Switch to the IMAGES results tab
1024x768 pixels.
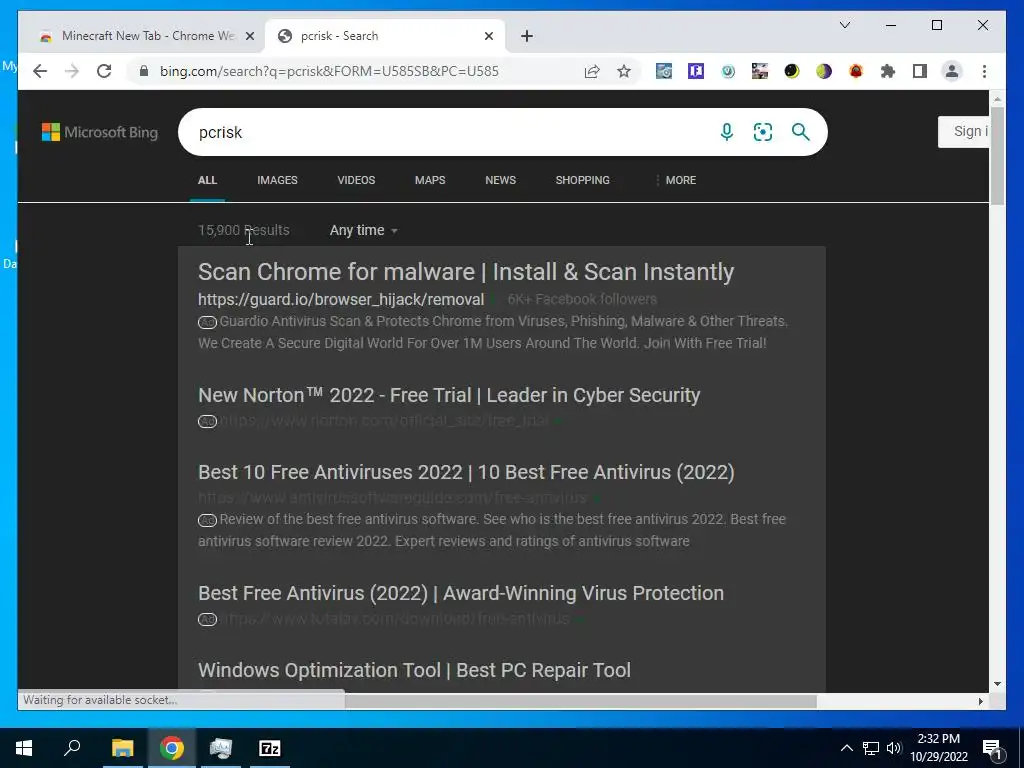coord(277,180)
